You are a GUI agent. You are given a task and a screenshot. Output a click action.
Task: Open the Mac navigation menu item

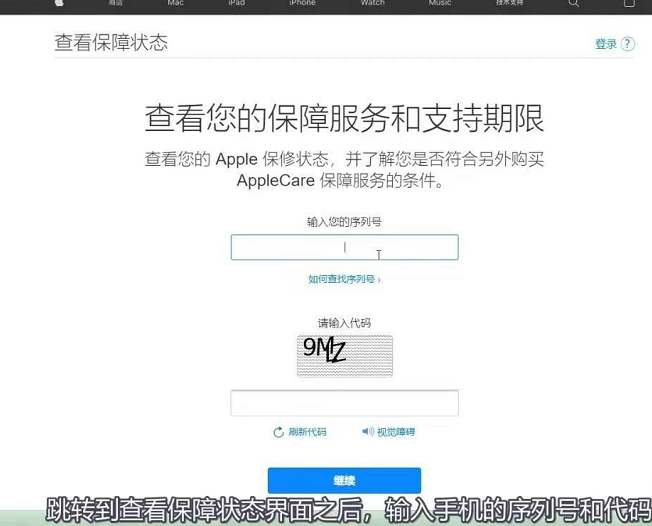point(175,2)
